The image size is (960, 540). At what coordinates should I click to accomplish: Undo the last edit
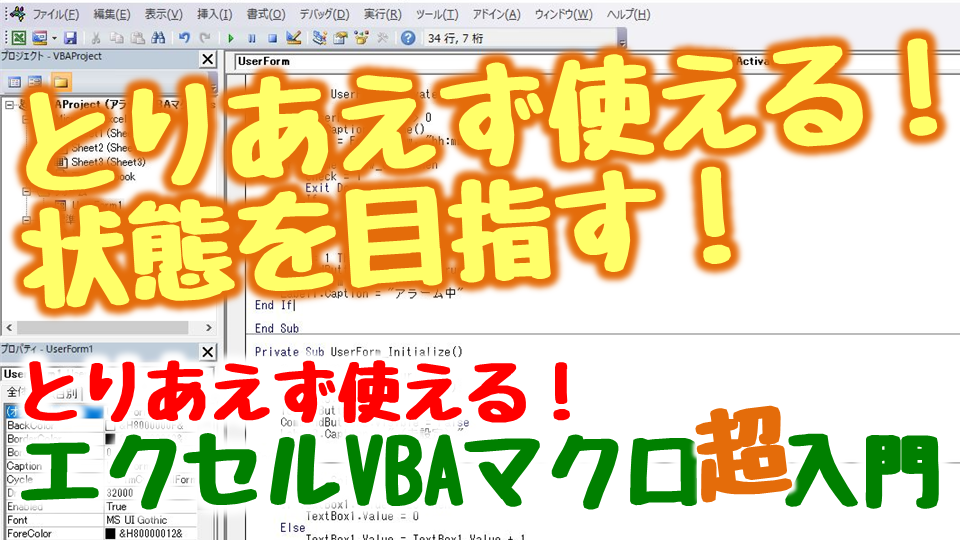184,38
